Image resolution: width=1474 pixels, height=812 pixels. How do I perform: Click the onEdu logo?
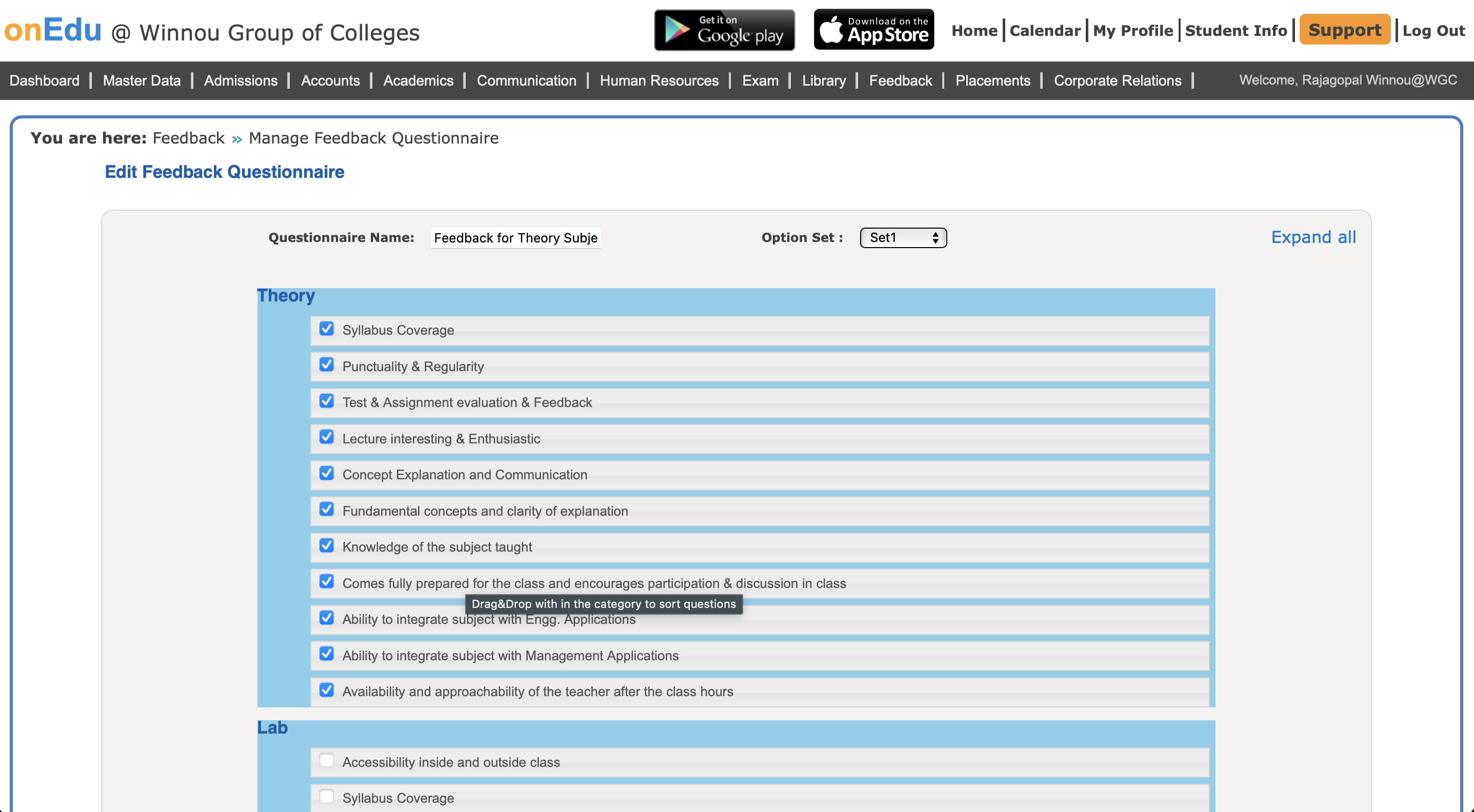pos(53,30)
